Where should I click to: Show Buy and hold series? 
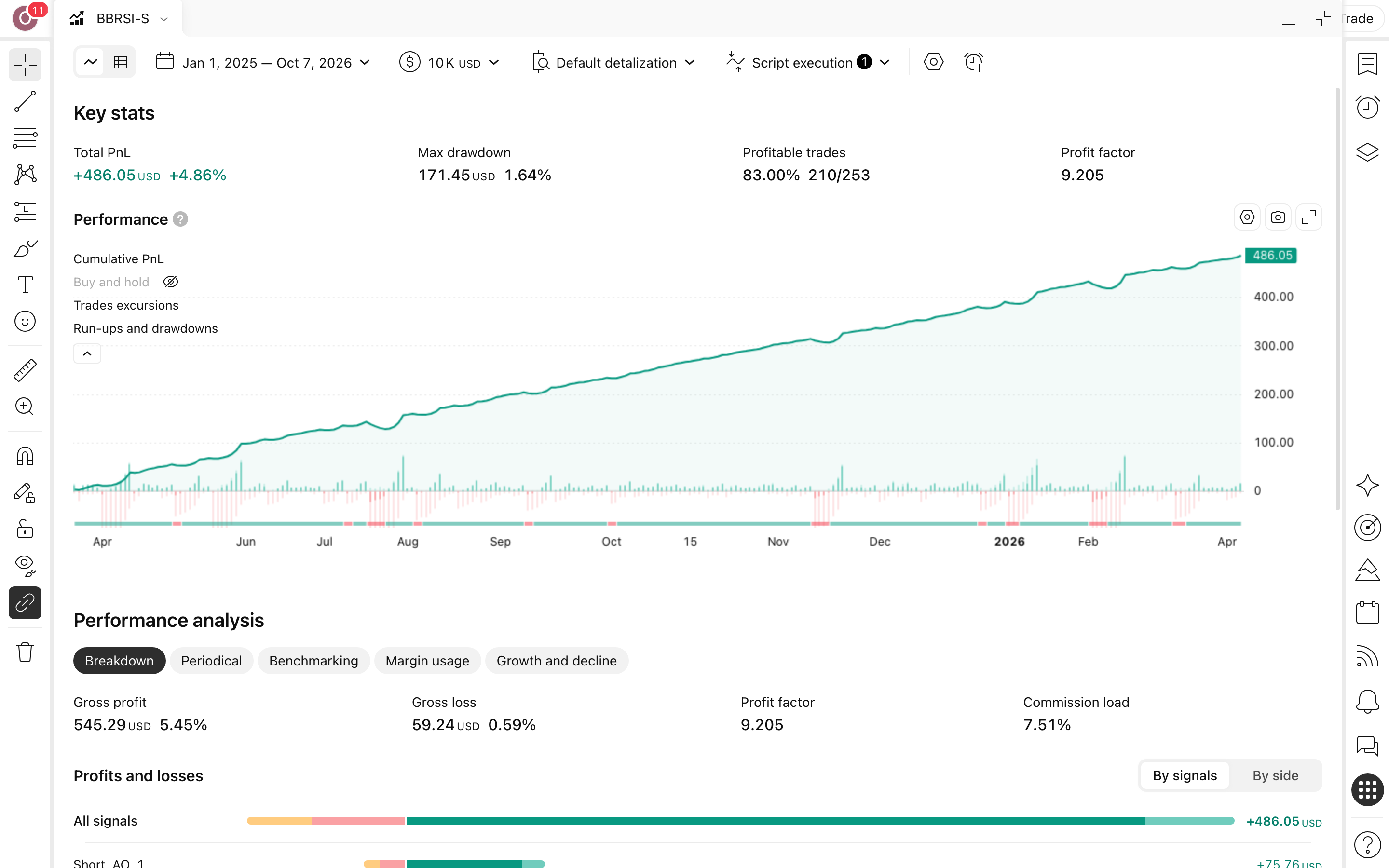pos(171,282)
